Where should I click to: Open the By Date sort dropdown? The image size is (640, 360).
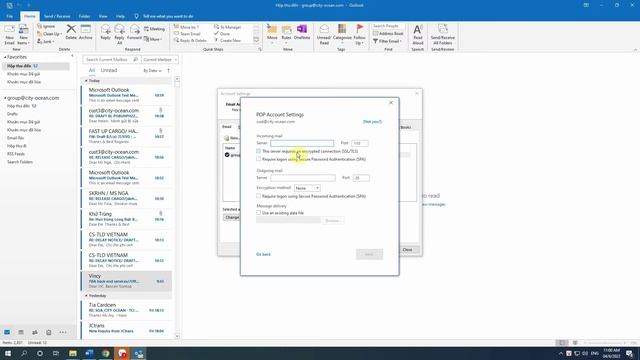click(153, 71)
